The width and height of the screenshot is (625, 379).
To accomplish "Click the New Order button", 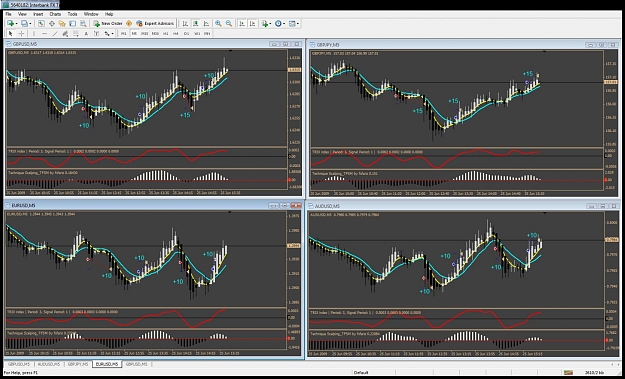I will [x=108, y=24].
